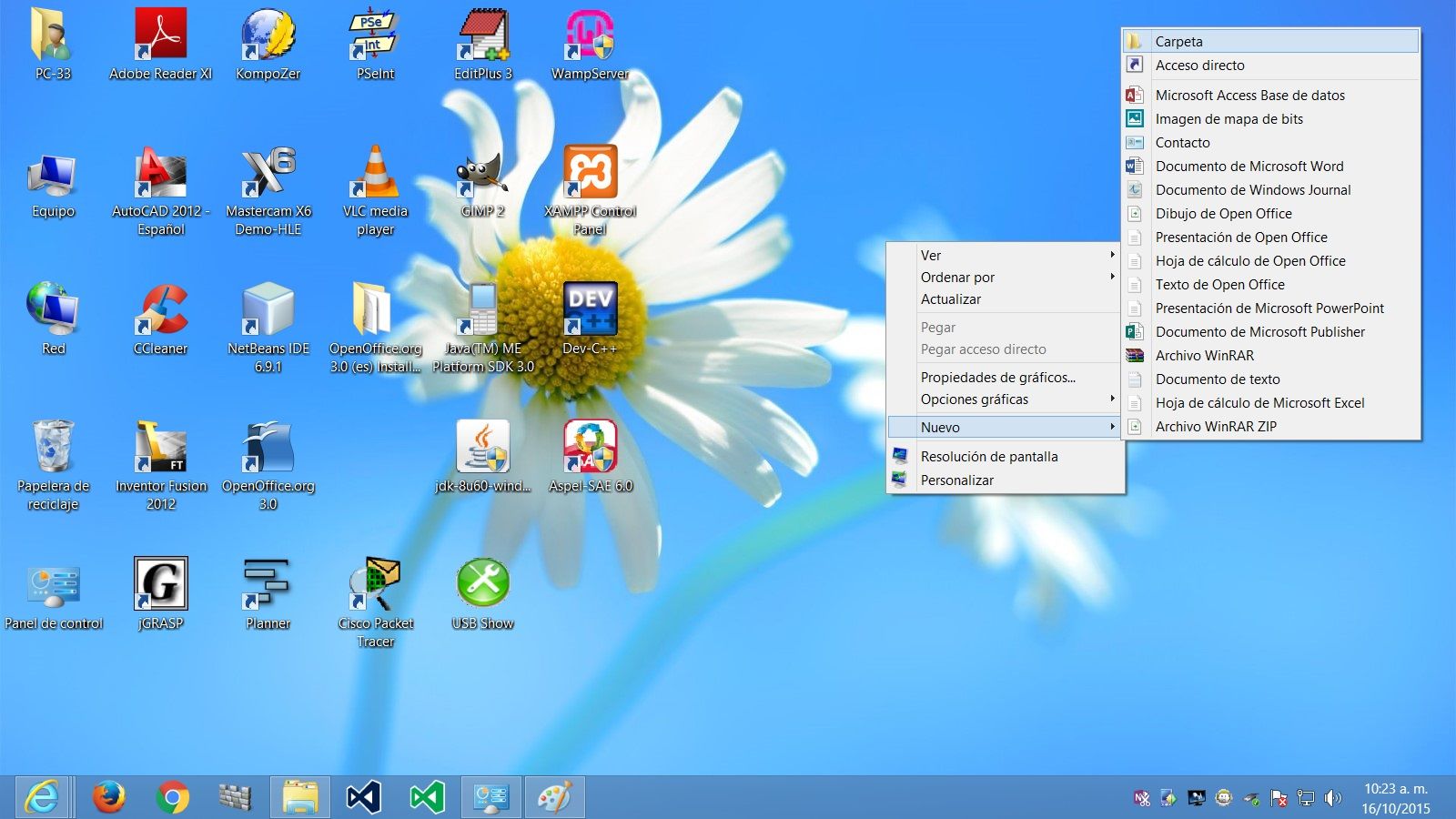The height and width of the screenshot is (819, 1456).
Task: Select the VLC media player desktop icon
Action: point(375,175)
